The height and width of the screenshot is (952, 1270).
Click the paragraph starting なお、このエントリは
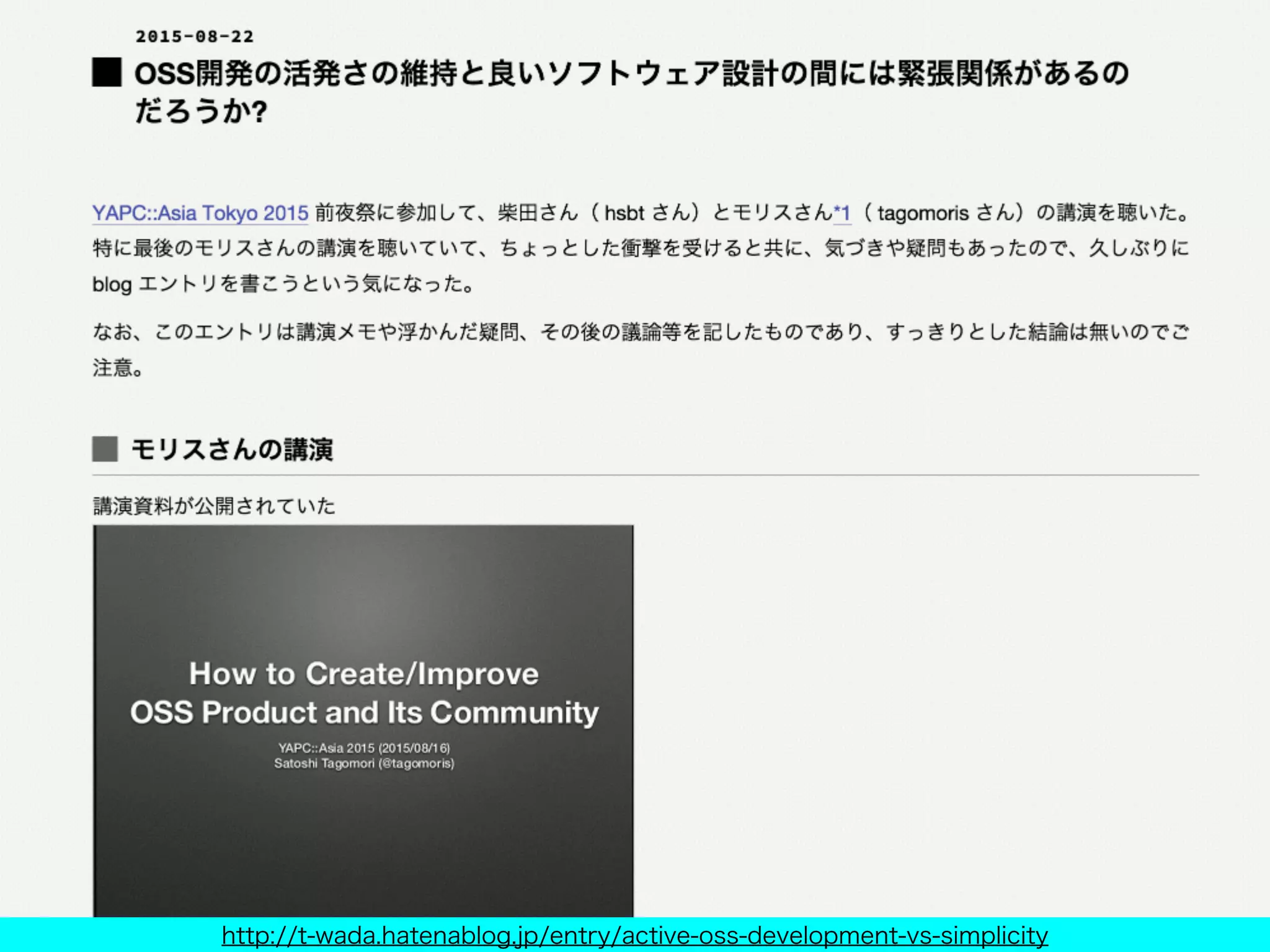tap(641, 350)
